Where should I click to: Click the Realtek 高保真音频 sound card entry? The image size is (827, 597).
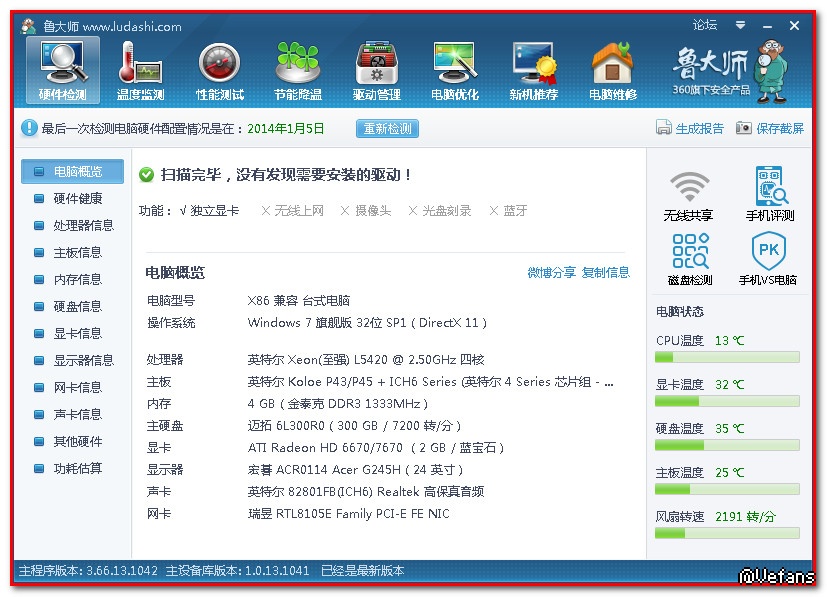[x=366, y=492]
